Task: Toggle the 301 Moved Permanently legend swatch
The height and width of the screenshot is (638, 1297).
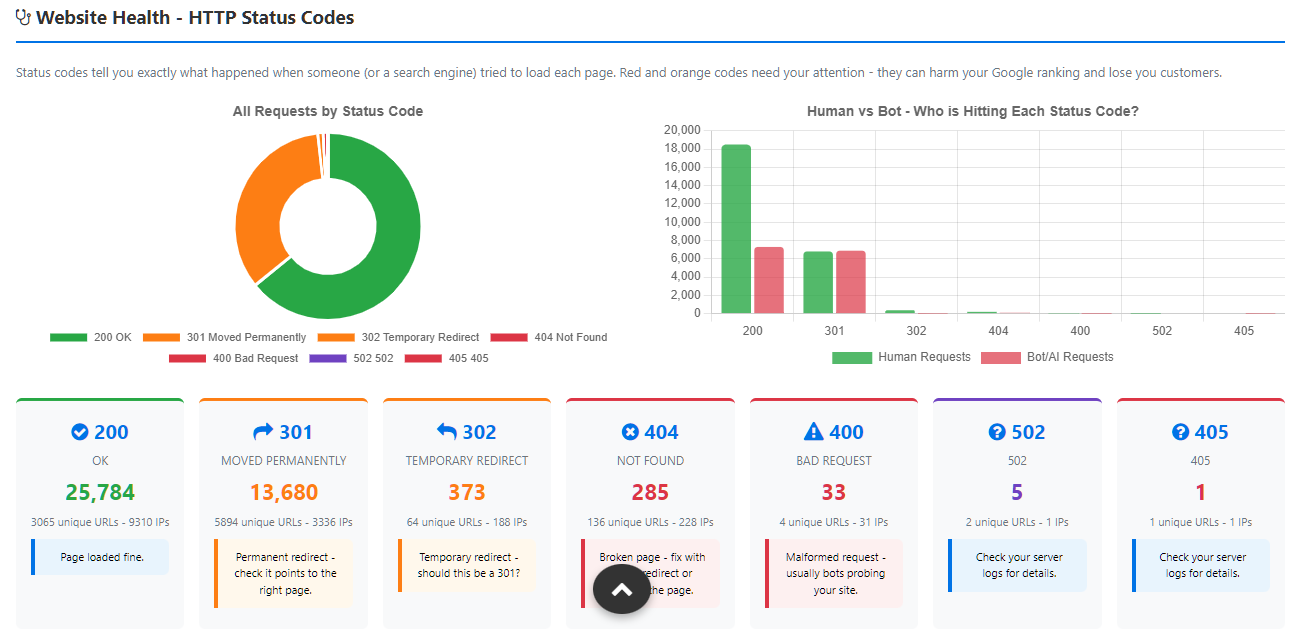Action: point(162,337)
